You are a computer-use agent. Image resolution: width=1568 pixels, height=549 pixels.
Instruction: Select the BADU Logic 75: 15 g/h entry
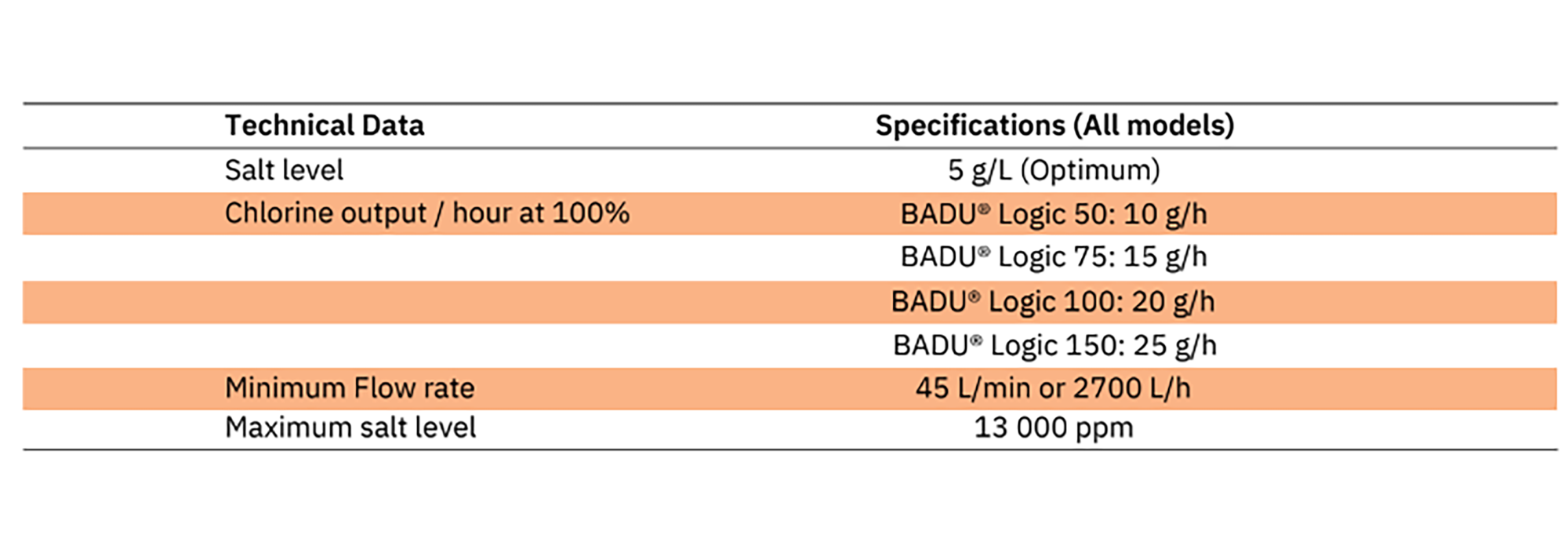click(1054, 257)
